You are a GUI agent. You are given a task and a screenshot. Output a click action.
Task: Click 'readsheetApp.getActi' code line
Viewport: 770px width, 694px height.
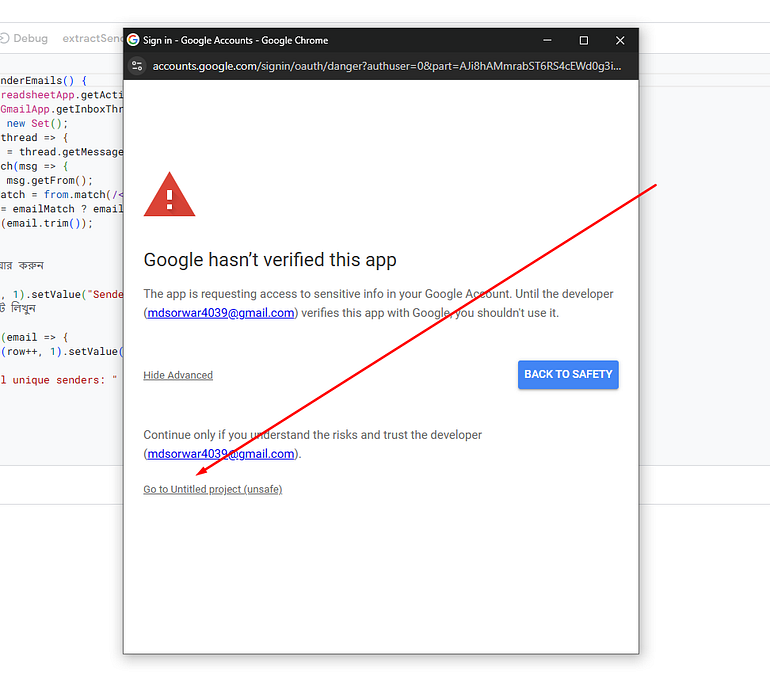pyautogui.click(x=61, y=95)
